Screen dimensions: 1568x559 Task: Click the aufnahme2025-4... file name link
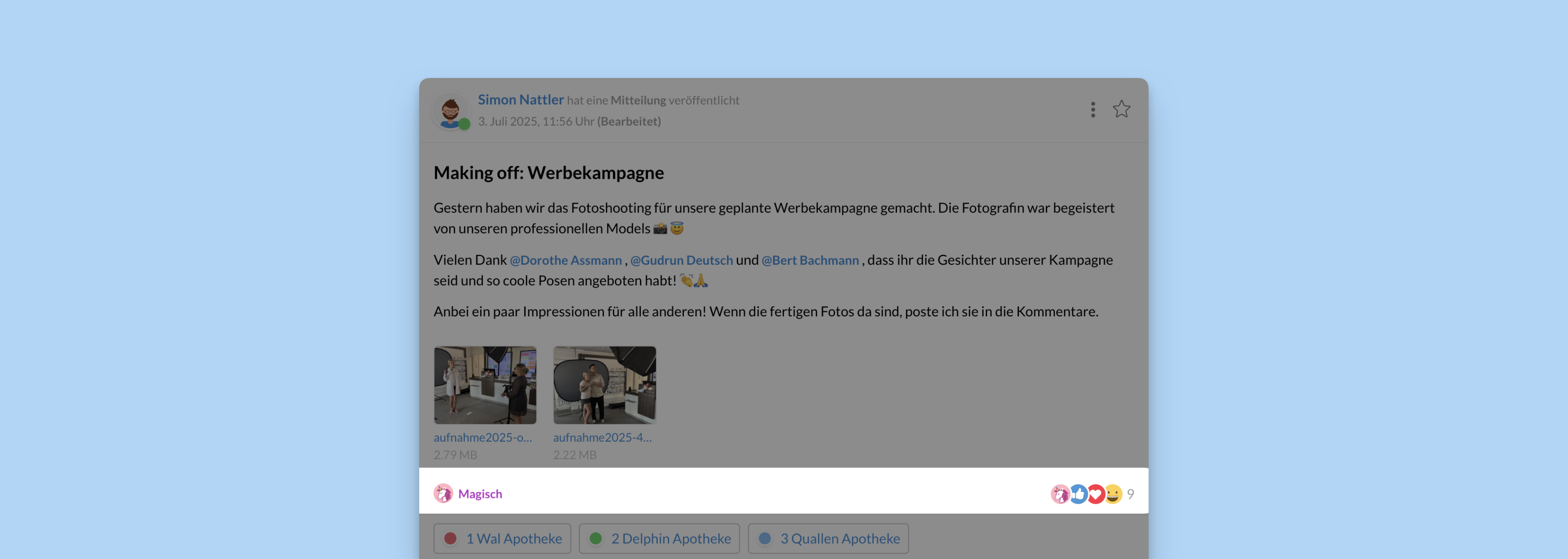pyautogui.click(x=602, y=437)
